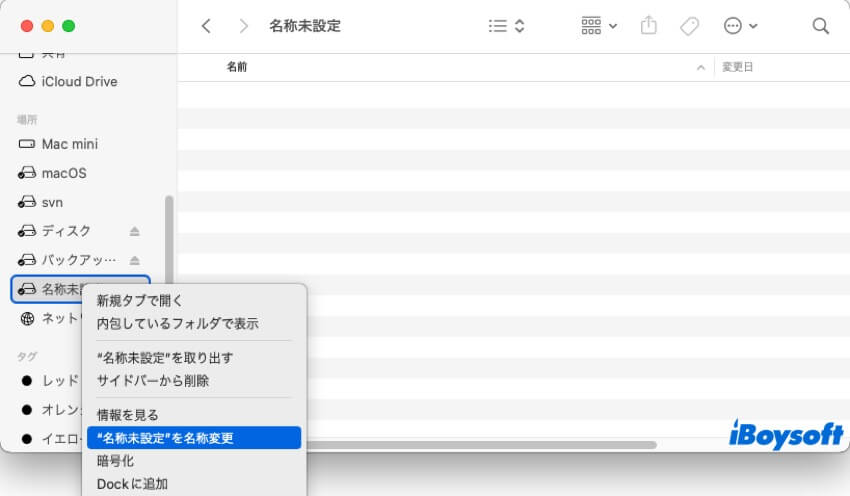
Task: Expand the group-by options dropdown
Action: [599, 26]
